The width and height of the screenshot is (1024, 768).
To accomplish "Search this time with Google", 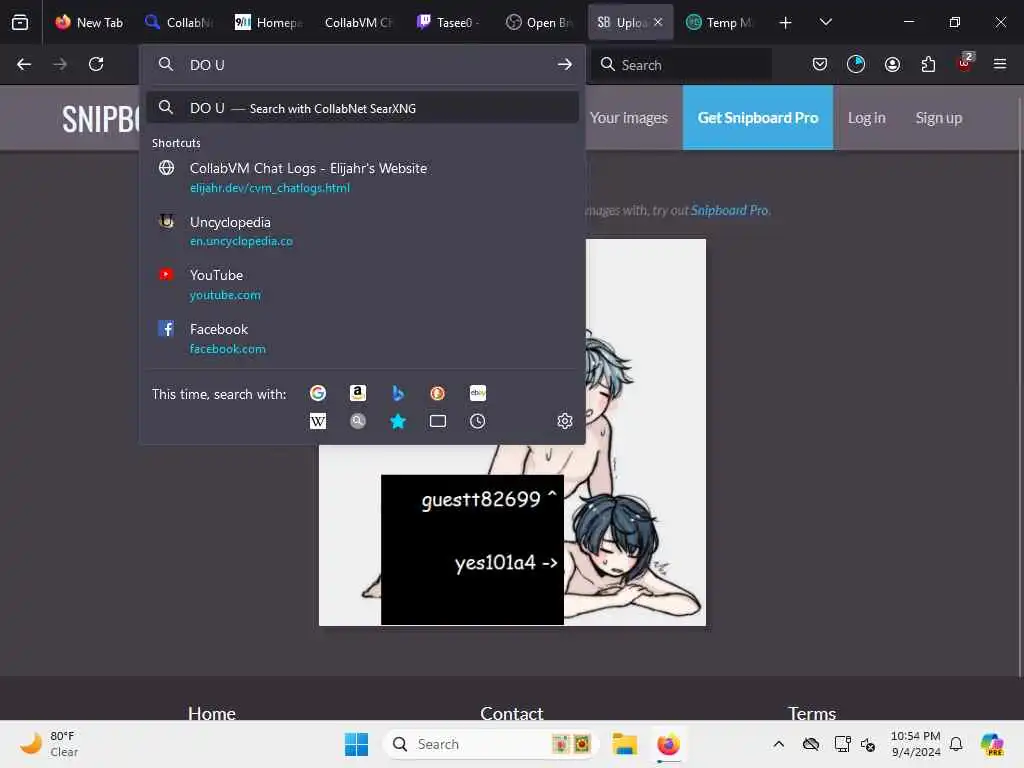I will 318,393.
